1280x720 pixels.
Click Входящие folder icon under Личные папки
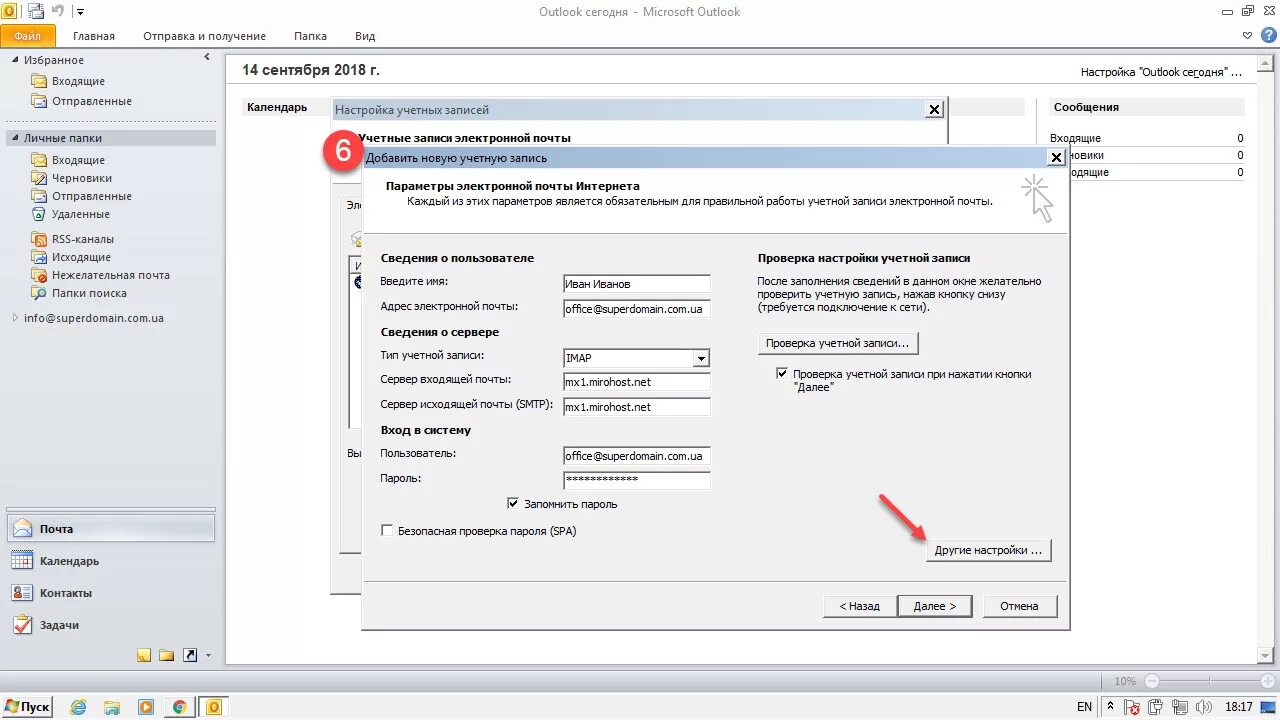pyautogui.click(x=39, y=160)
